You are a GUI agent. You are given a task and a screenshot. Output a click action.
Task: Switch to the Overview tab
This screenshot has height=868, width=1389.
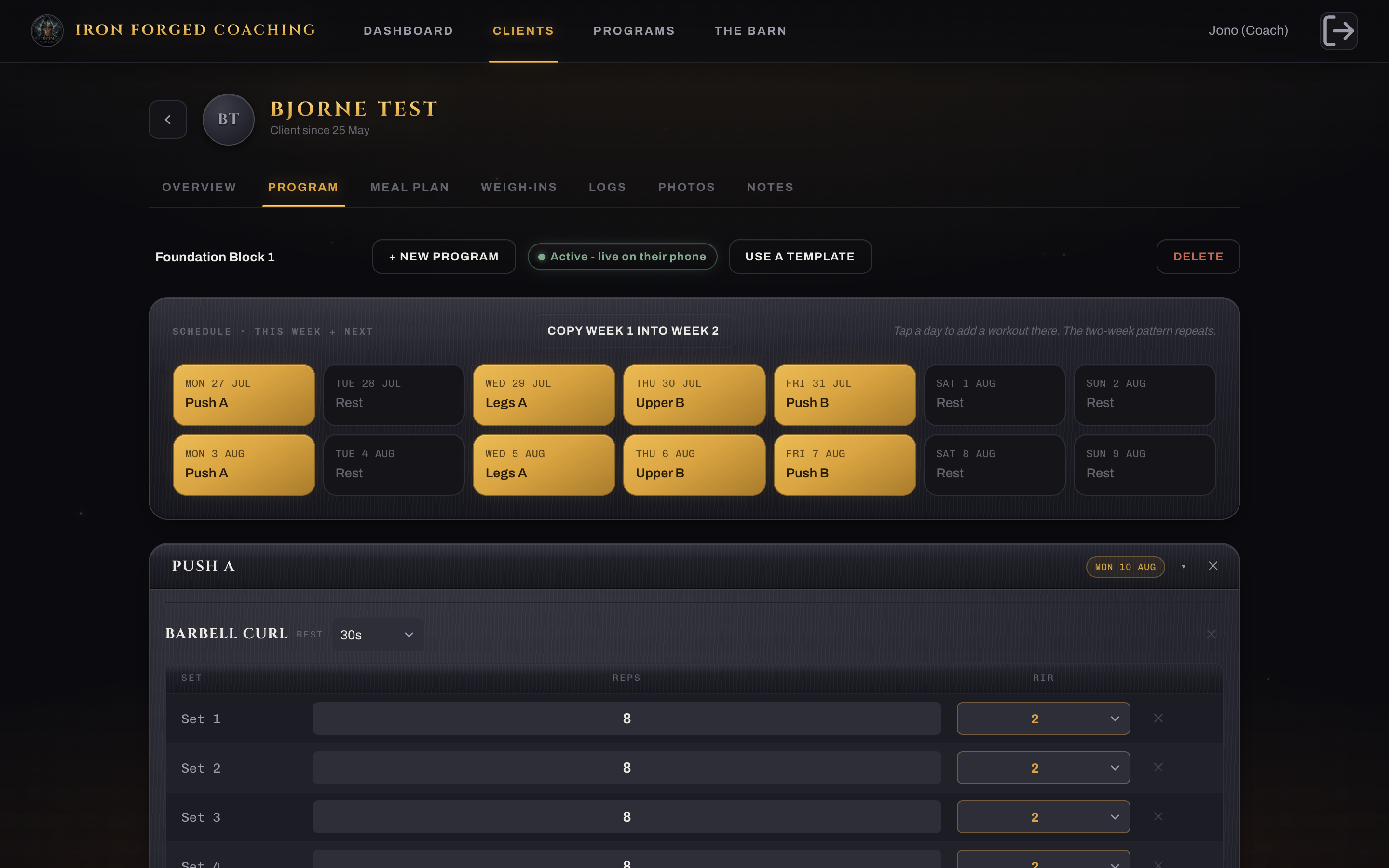coord(199,187)
